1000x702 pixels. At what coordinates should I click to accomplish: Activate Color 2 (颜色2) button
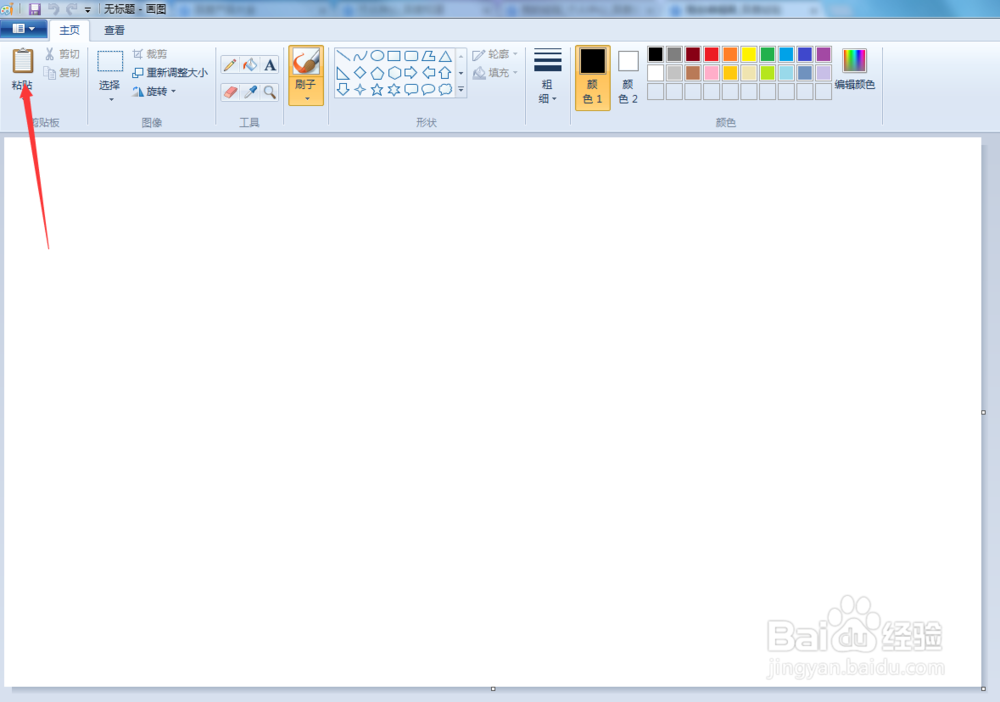(x=628, y=77)
